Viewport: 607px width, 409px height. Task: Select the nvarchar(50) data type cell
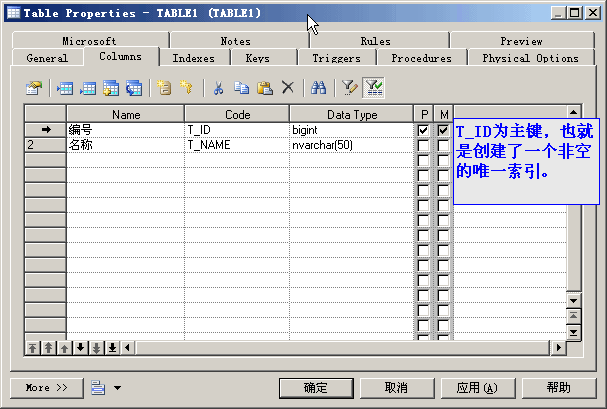coord(352,145)
